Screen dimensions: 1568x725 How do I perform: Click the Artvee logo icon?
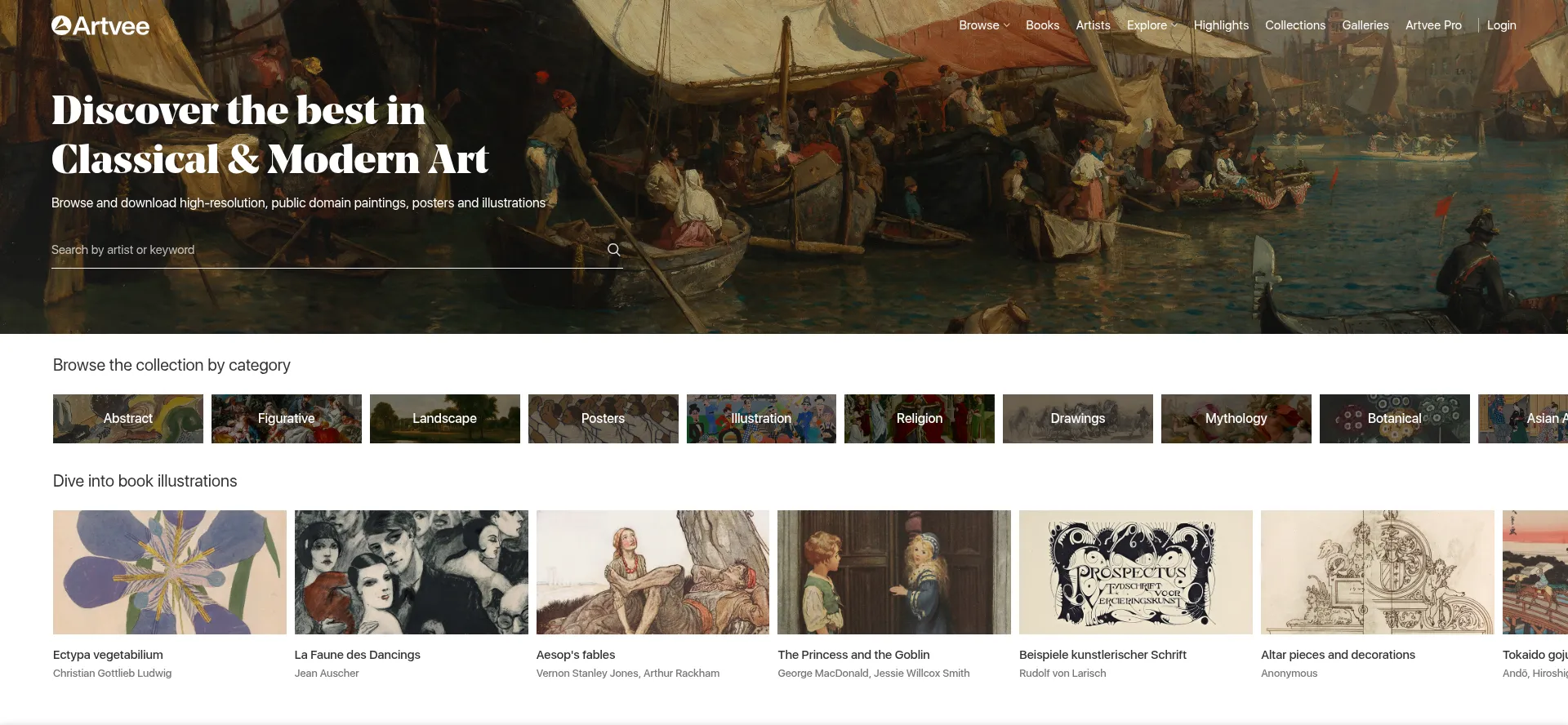click(62, 25)
